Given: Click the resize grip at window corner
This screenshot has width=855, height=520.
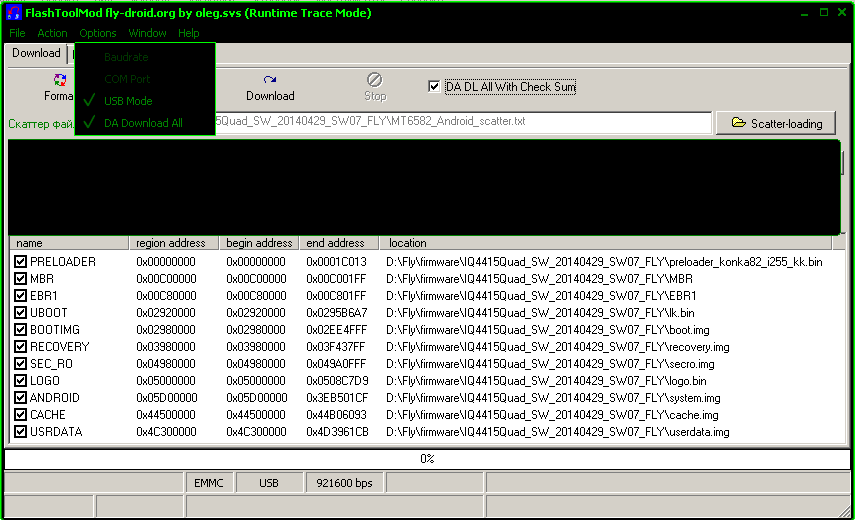Looking at the screenshot, I should [x=845, y=510].
